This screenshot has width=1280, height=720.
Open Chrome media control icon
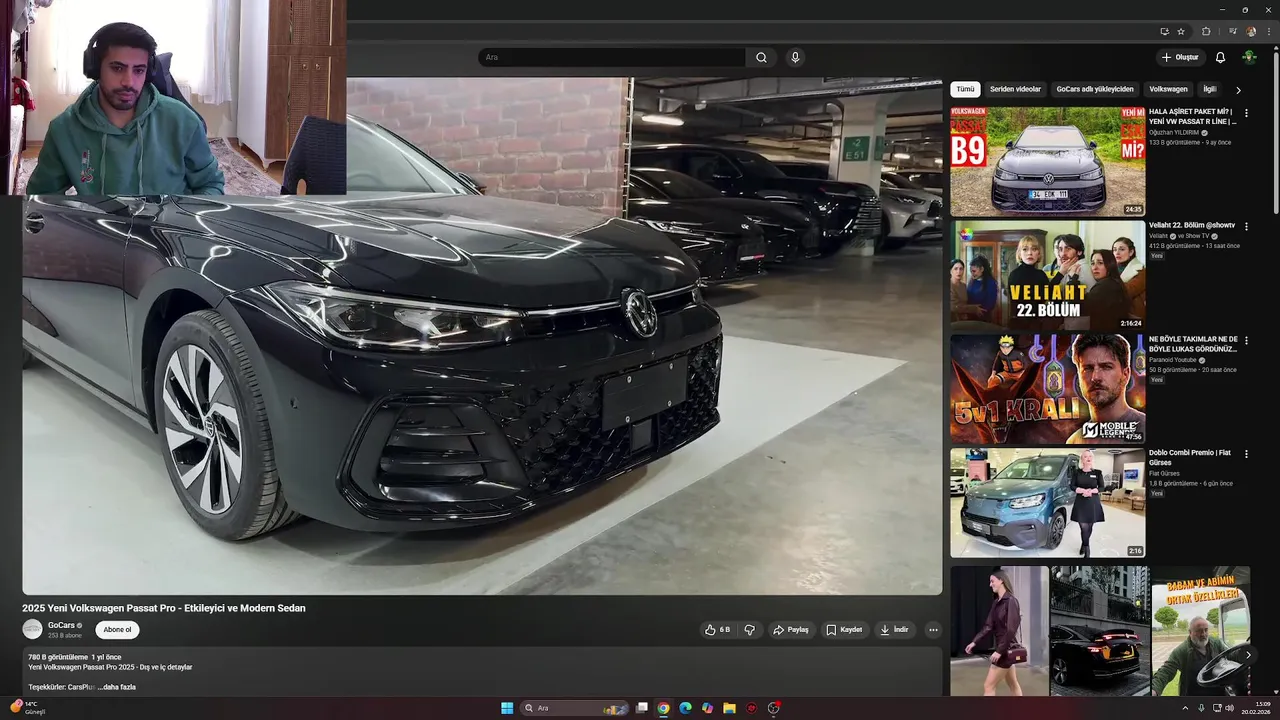point(1233,31)
